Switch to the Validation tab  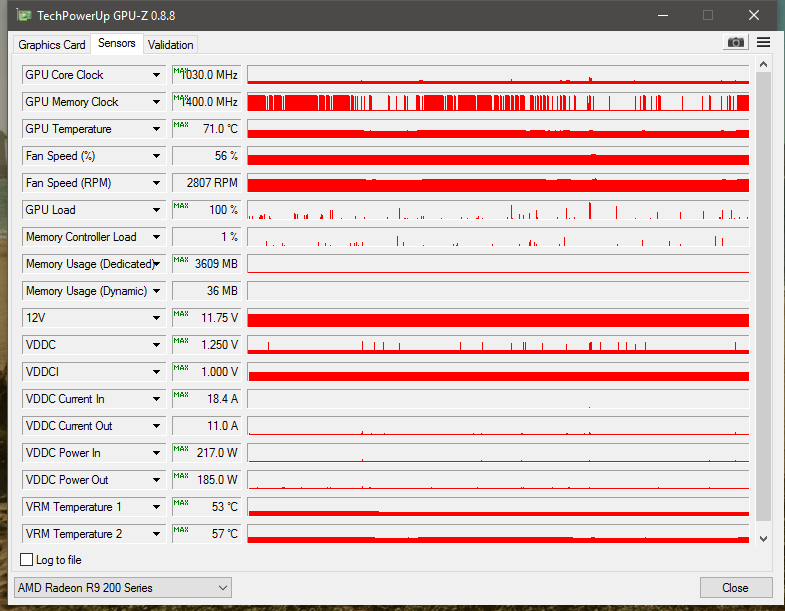tap(170, 45)
